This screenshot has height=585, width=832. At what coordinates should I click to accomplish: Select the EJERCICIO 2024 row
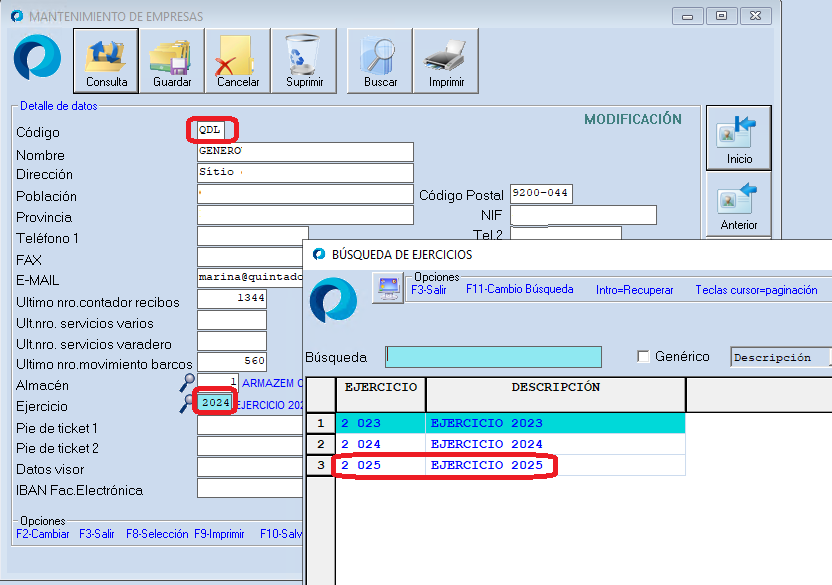tap(486, 444)
